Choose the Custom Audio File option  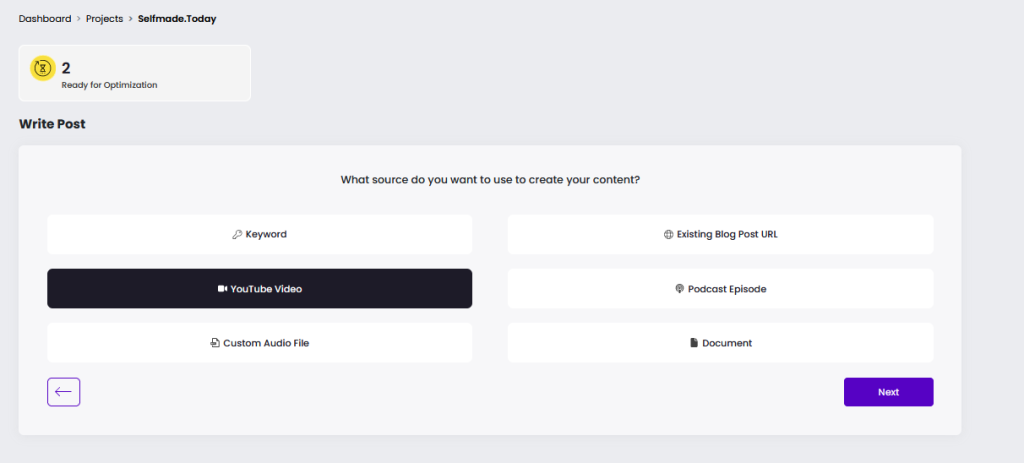[259, 343]
